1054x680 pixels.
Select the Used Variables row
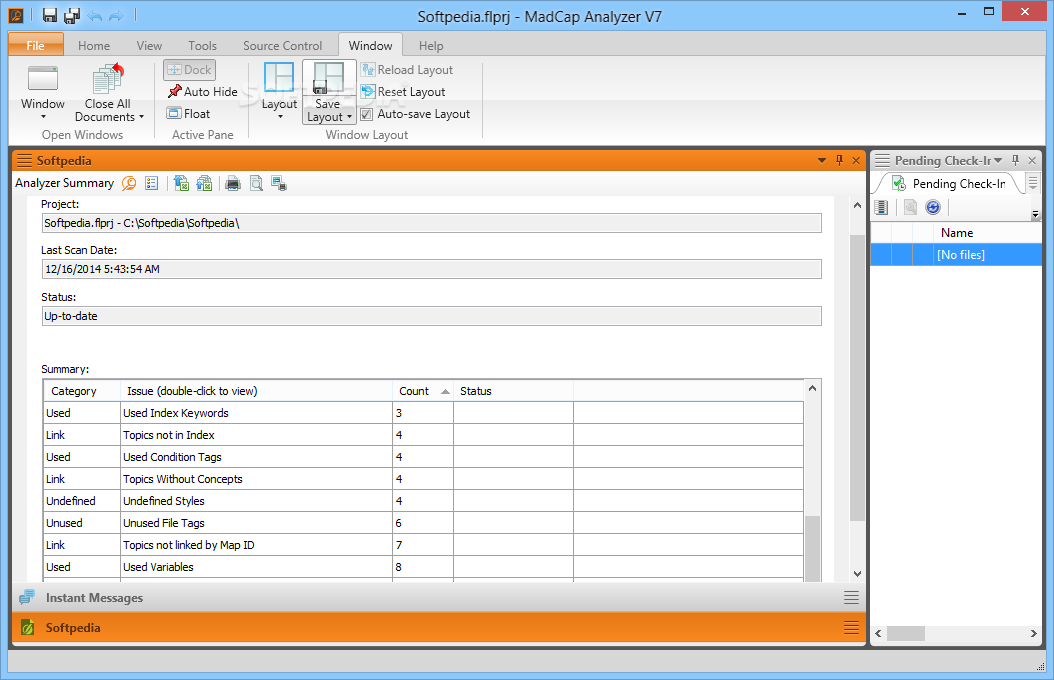click(x=423, y=567)
